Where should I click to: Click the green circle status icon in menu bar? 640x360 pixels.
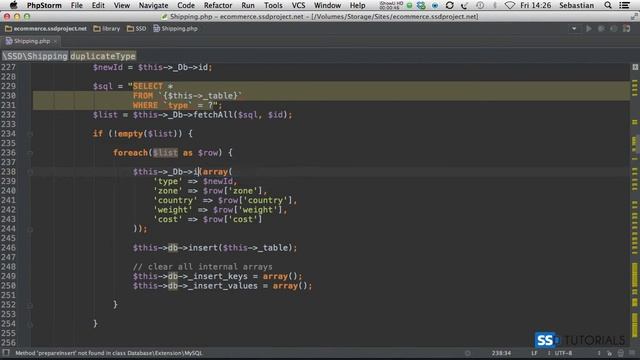[x=409, y=5]
